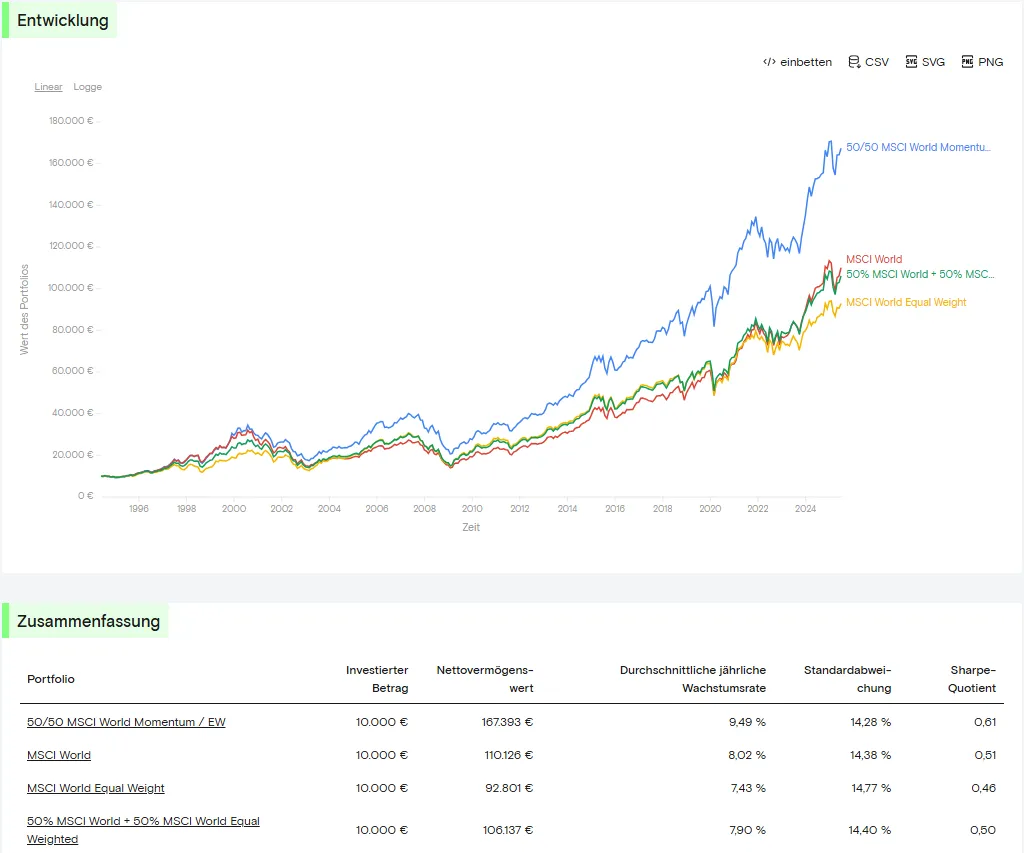
Task: Click the Sharpe ratio value 0,61
Action: point(985,722)
